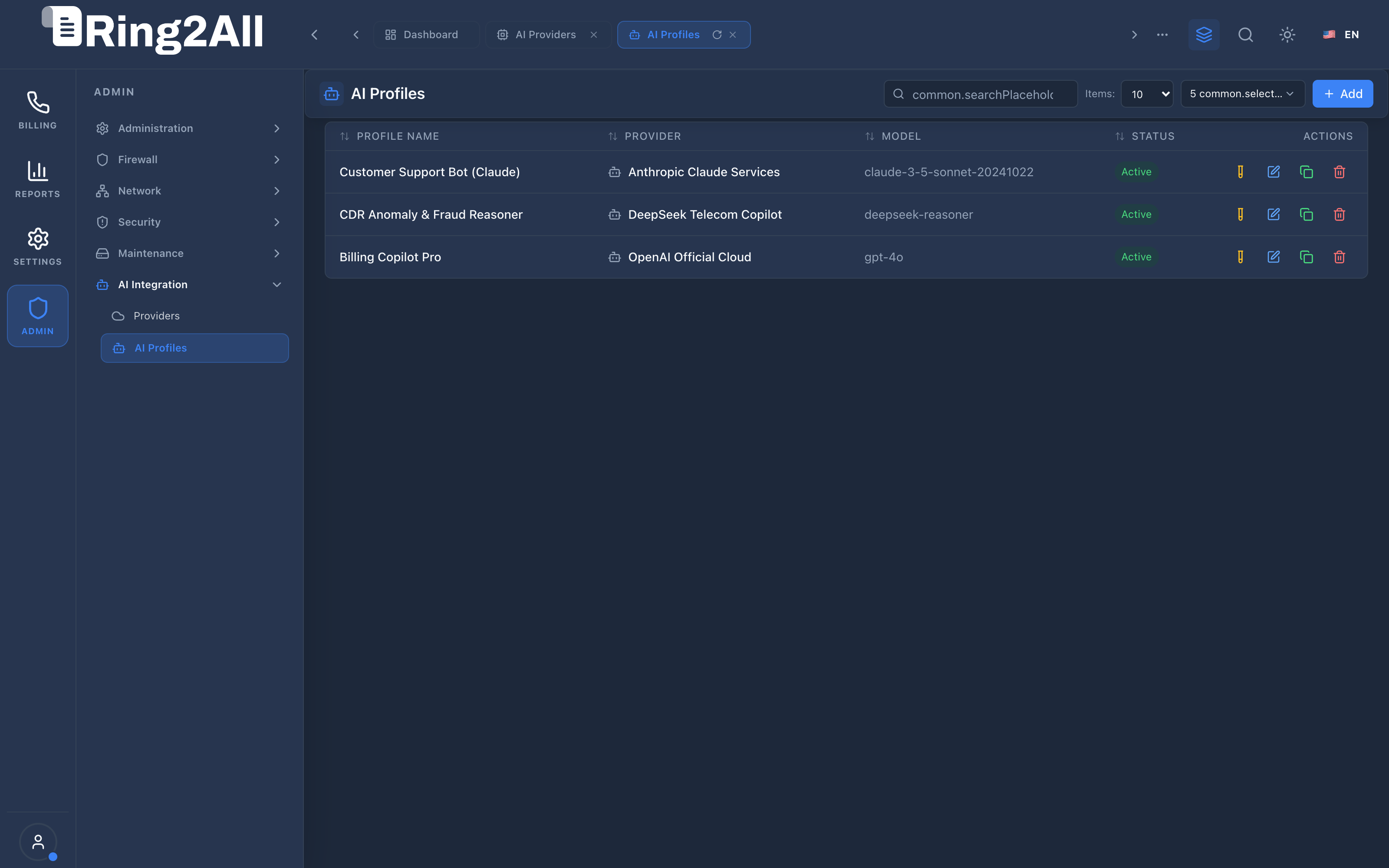Open the column selection dropdown

point(1243,94)
